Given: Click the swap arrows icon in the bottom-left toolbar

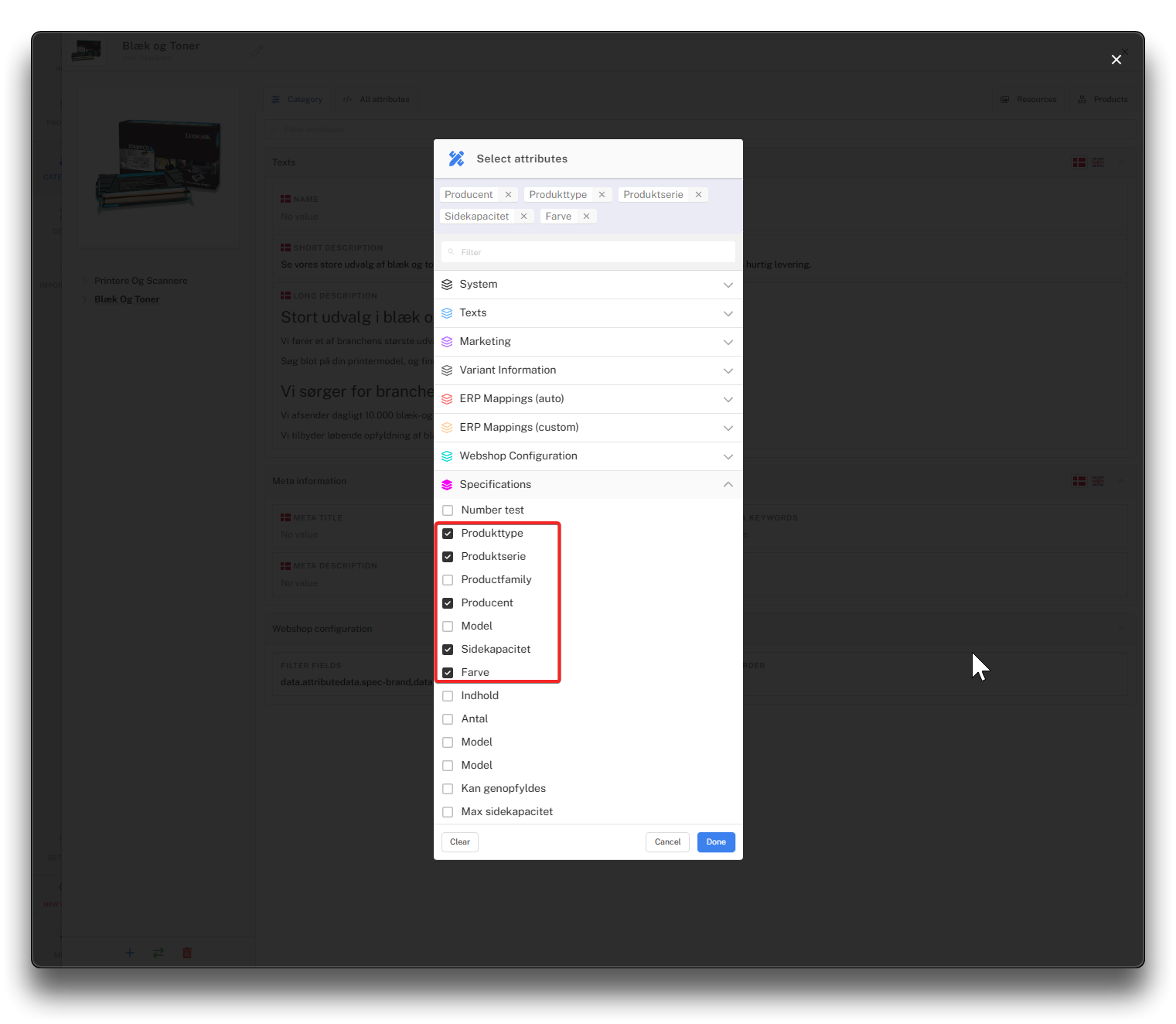Looking at the screenshot, I should tap(159, 953).
